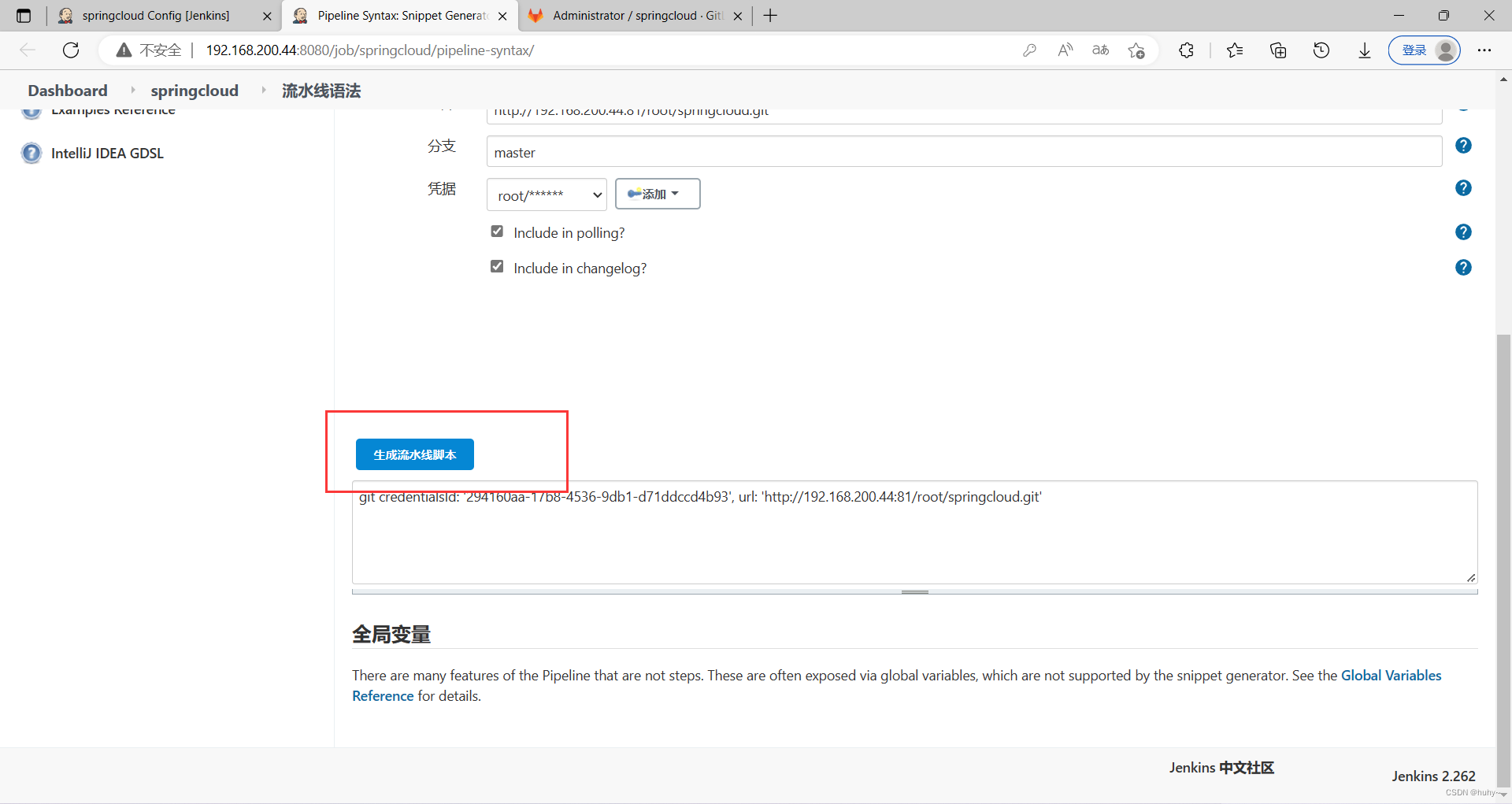Open the downloads icon
Screen dimensions: 1512x804
(1364, 50)
